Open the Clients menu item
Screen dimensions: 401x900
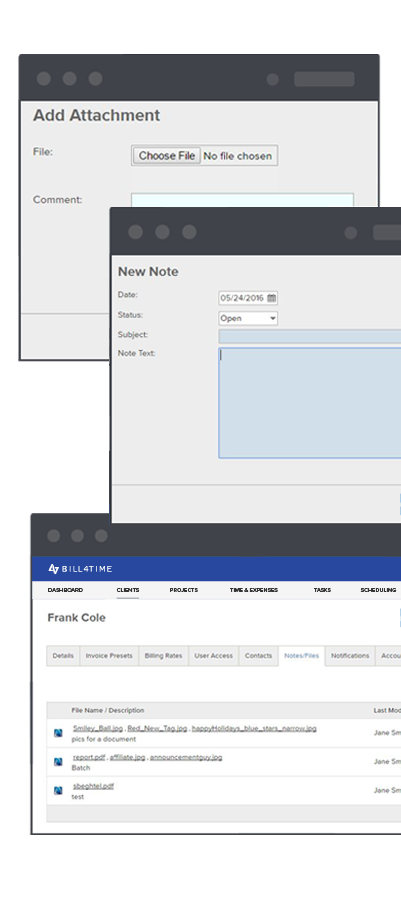(x=128, y=590)
